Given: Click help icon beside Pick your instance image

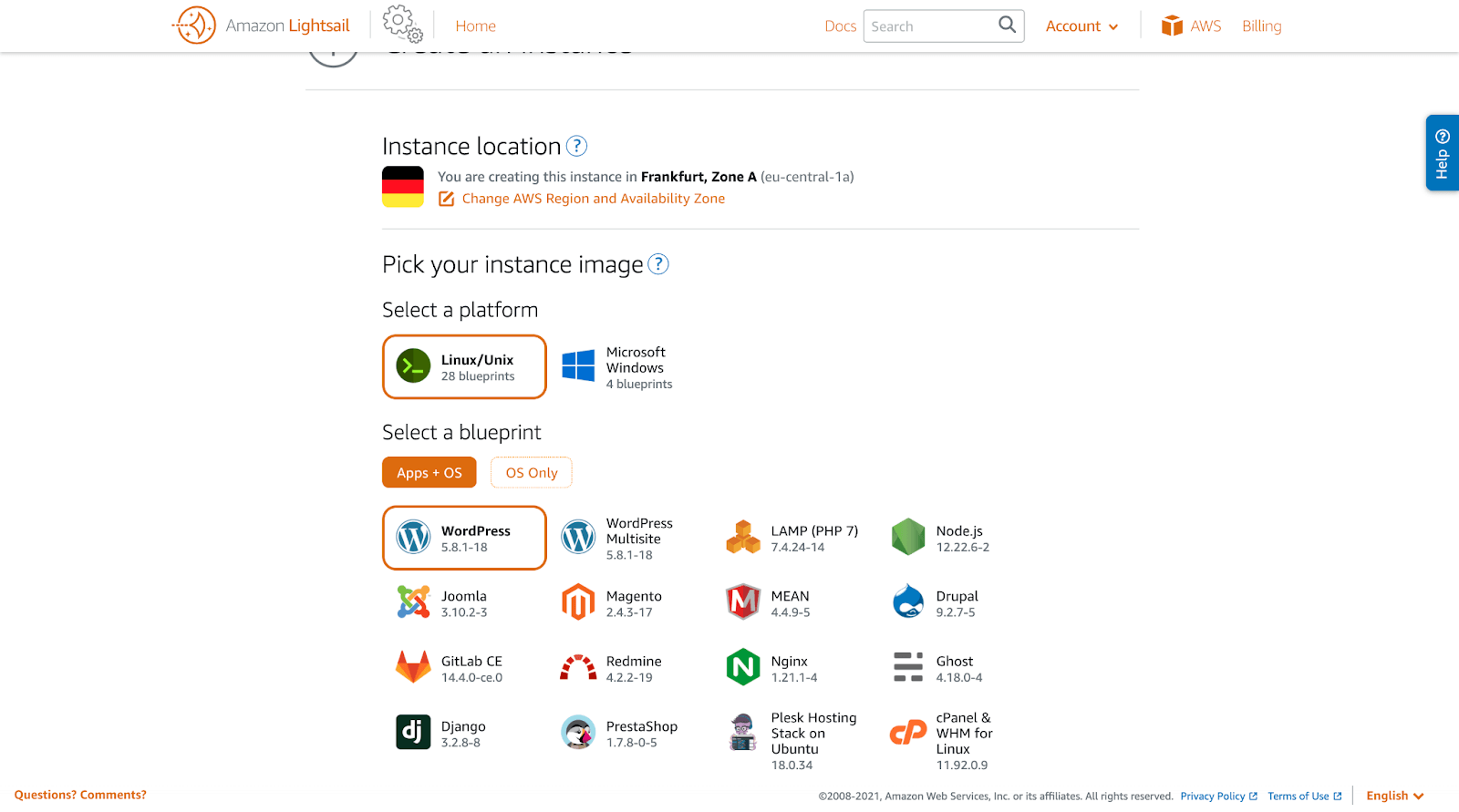Looking at the screenshot, I should point(657,264).
